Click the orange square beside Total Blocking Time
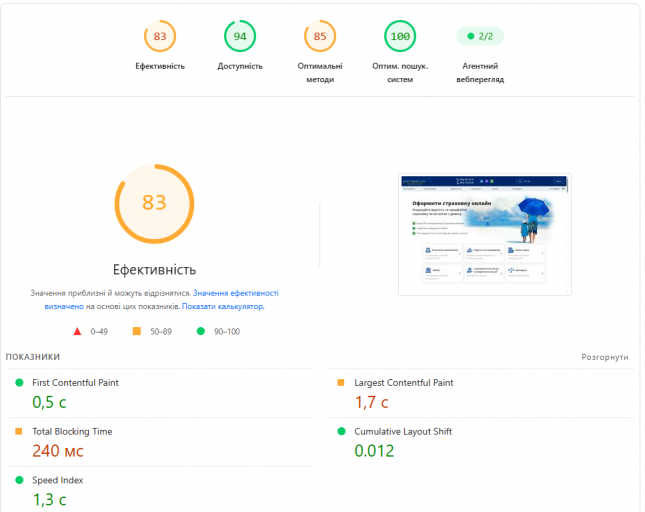 pos(19,431)
